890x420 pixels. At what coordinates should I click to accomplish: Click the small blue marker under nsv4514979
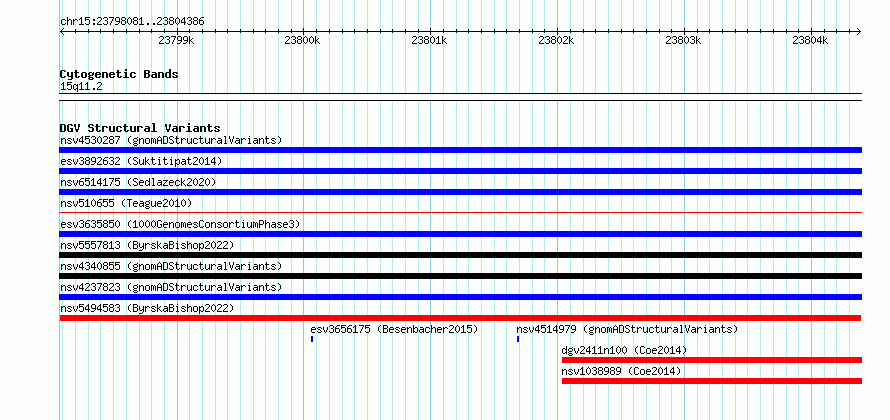pos(518,339)
